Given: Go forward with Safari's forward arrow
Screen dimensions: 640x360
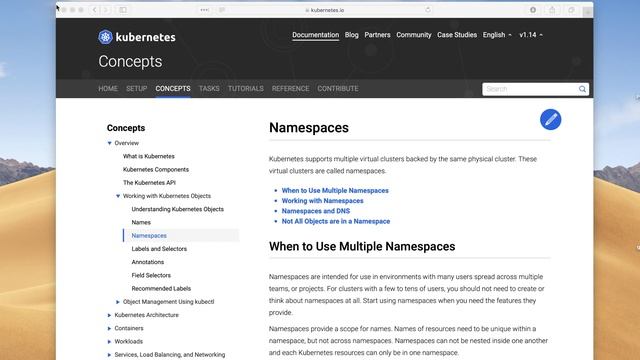Looking at the screenshot, I should 105,10.
